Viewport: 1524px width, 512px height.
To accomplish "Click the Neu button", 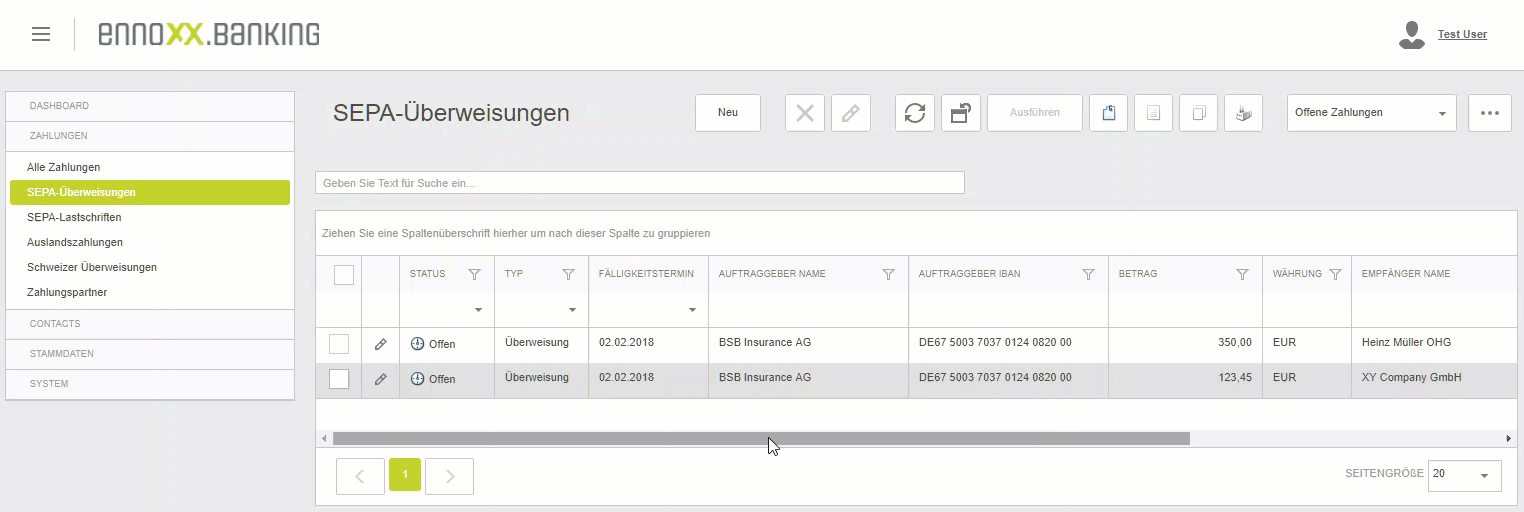I will pyautogui.click(x=728, y=113).
